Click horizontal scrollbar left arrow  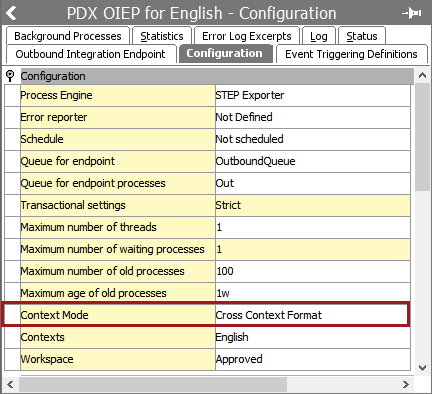pos(10,384)
